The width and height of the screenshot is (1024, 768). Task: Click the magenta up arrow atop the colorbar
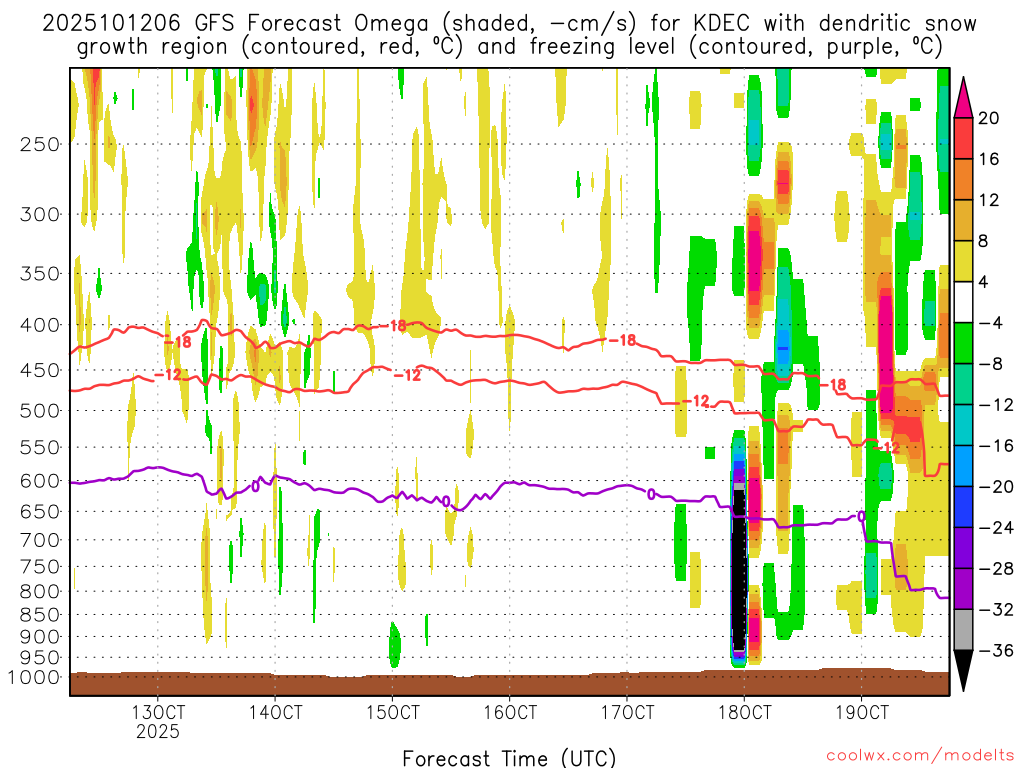(x=964, y=95)
